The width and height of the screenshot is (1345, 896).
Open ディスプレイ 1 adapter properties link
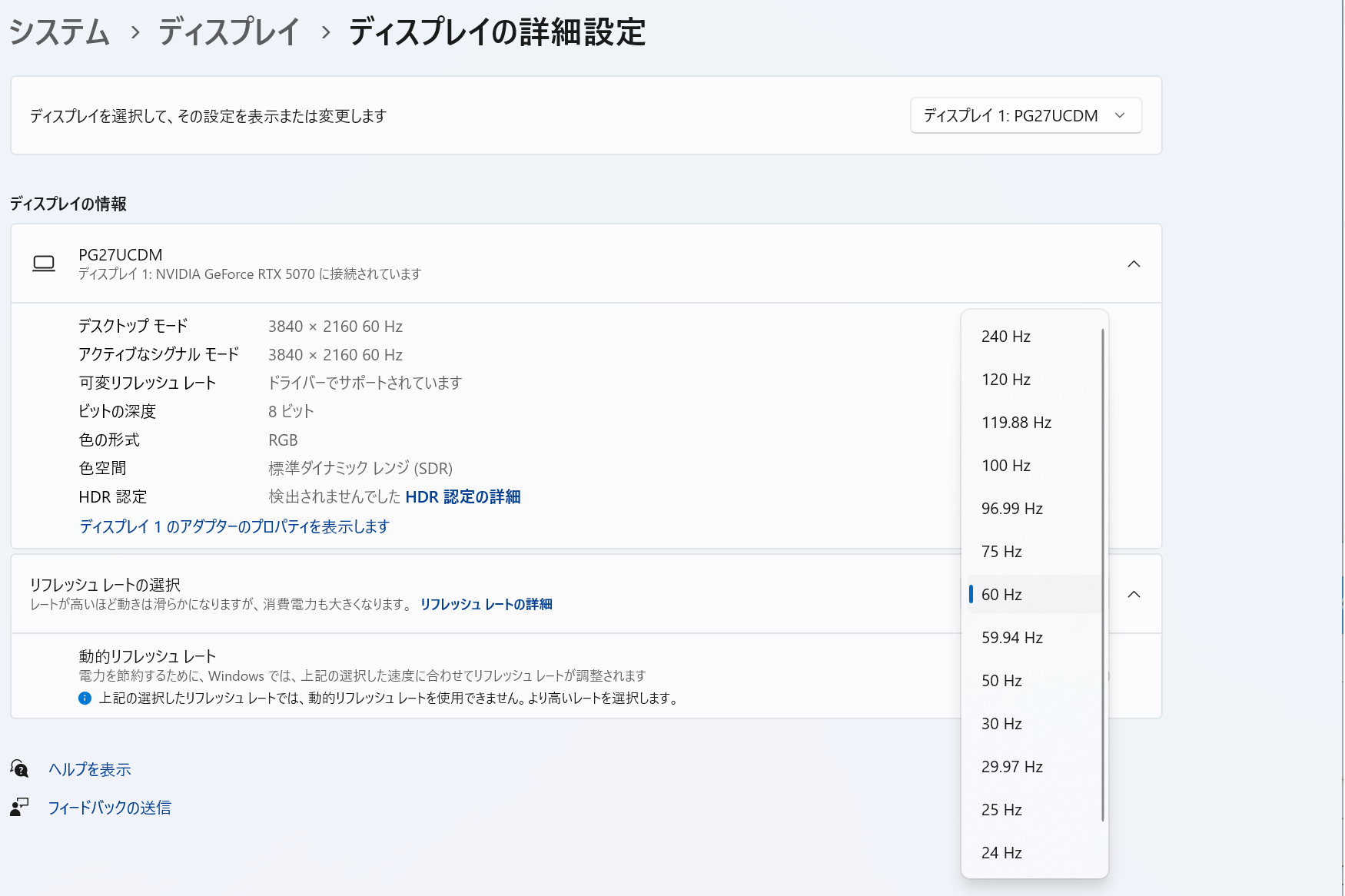point(234,526)
